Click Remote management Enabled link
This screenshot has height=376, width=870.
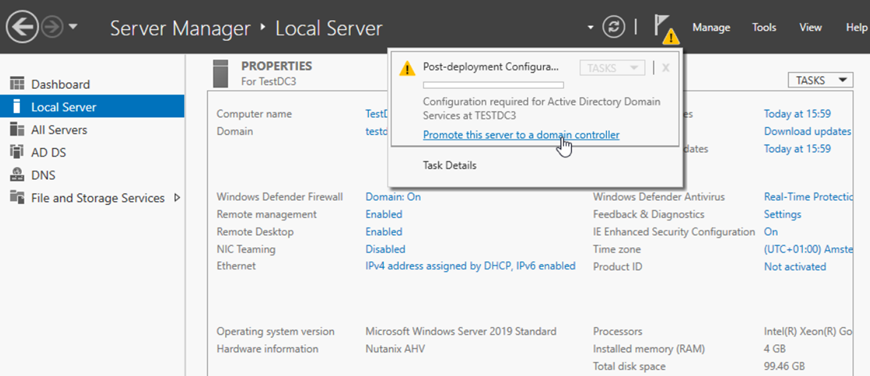tap(383, 214)
